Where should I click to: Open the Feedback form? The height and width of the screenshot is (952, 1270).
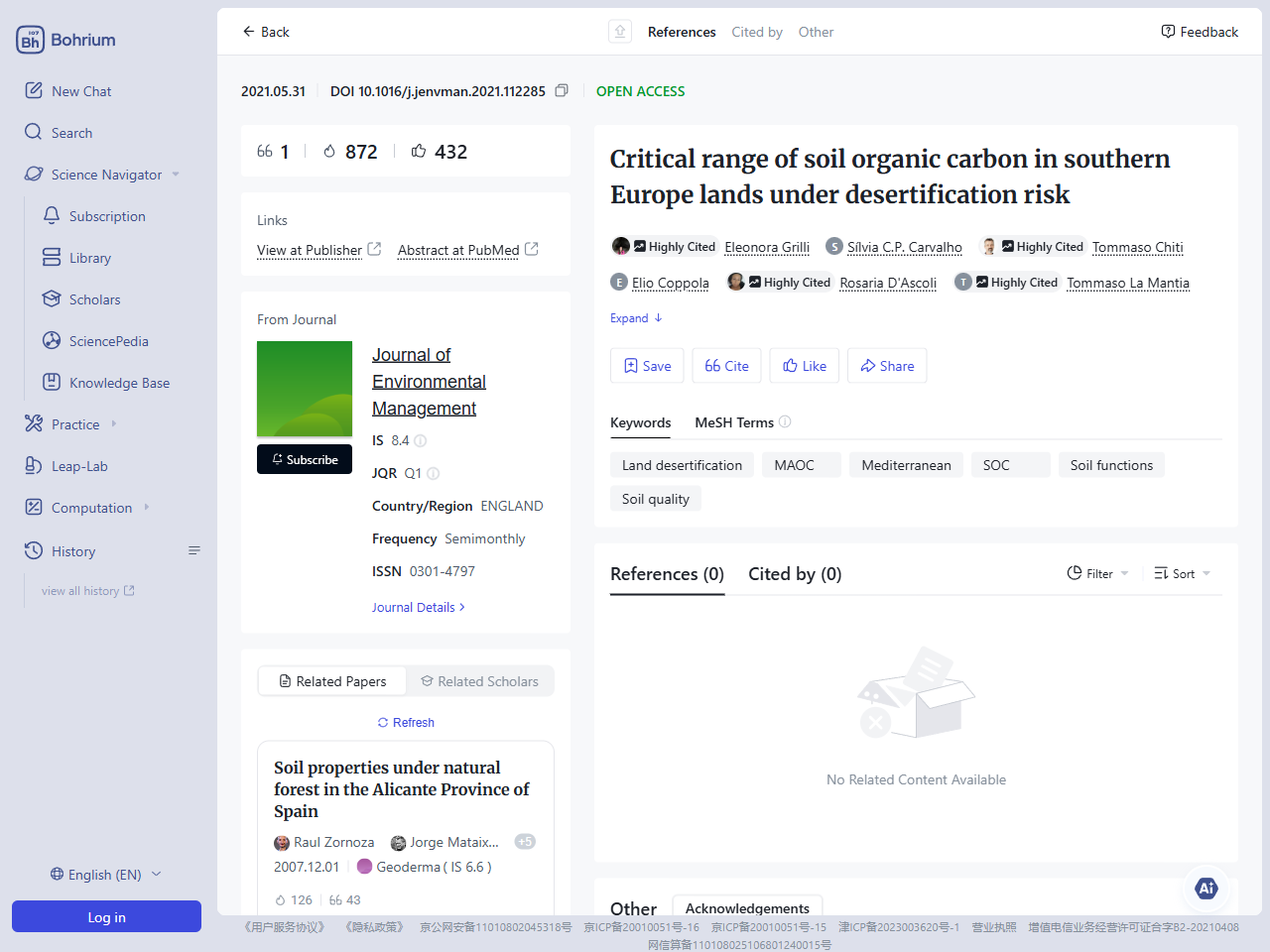(x=1200, y=32)
